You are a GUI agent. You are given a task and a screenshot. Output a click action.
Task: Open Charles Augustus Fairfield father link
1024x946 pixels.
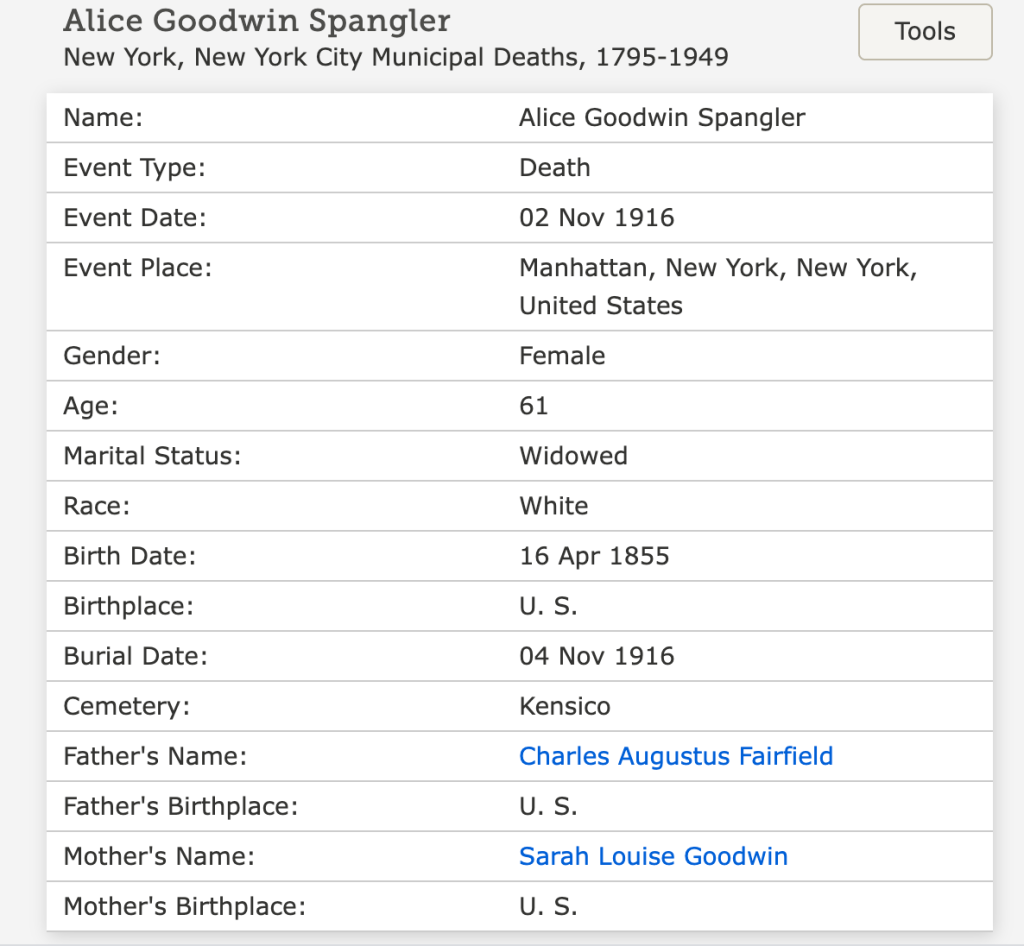676,756
